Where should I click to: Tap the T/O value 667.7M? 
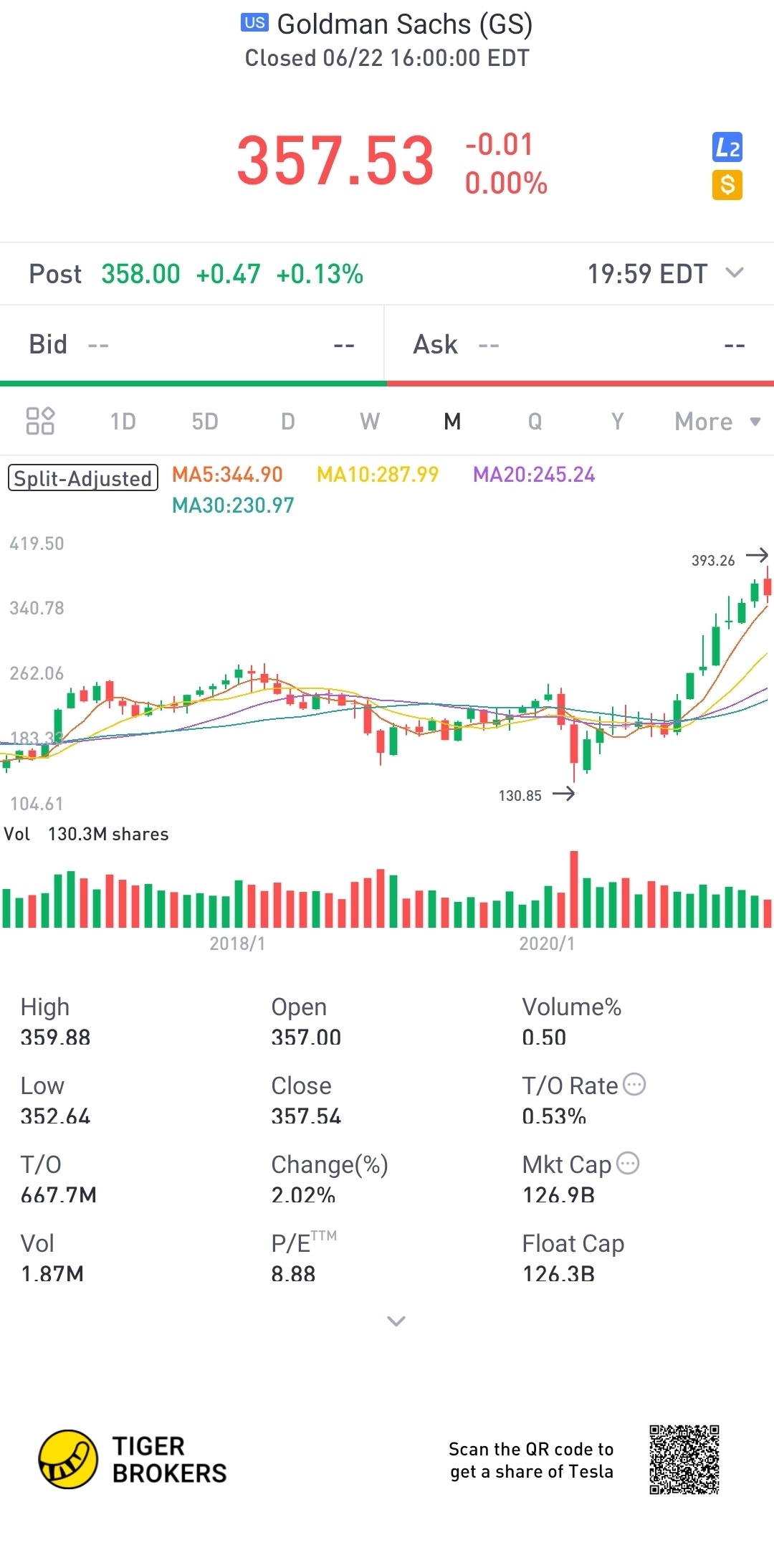click(58, 1195)
